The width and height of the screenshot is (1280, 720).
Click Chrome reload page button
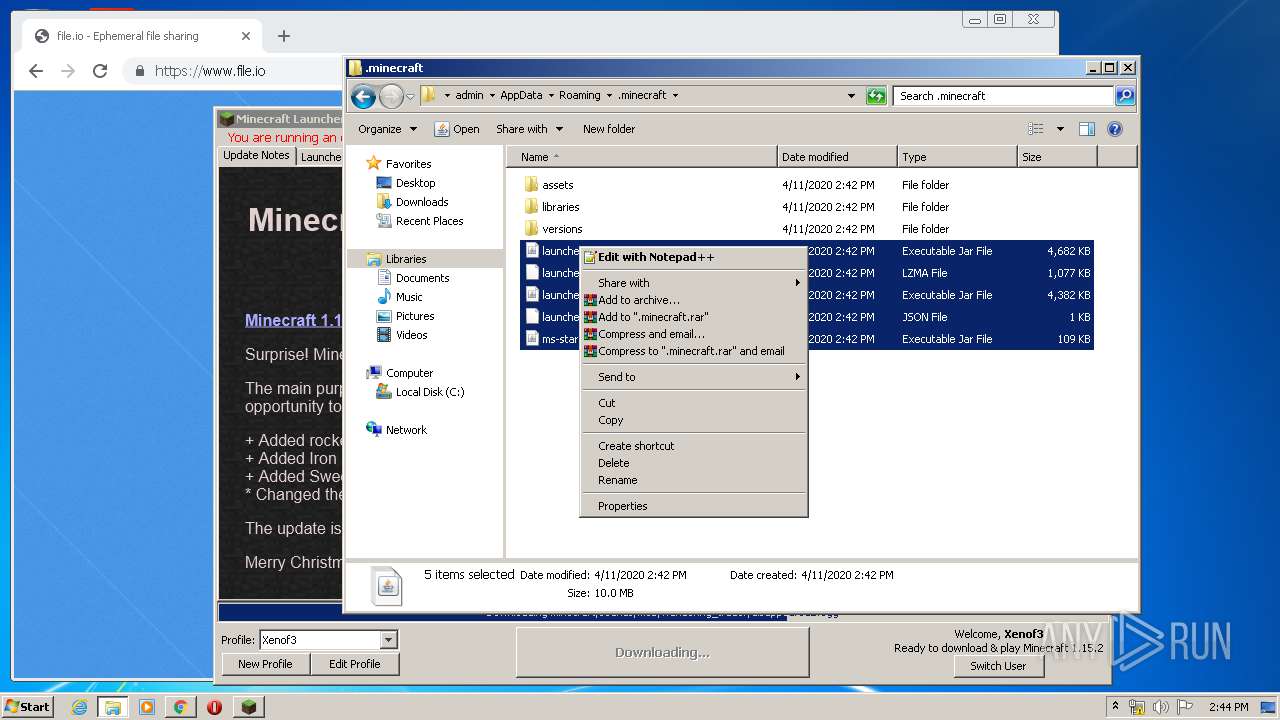point(100,71)
